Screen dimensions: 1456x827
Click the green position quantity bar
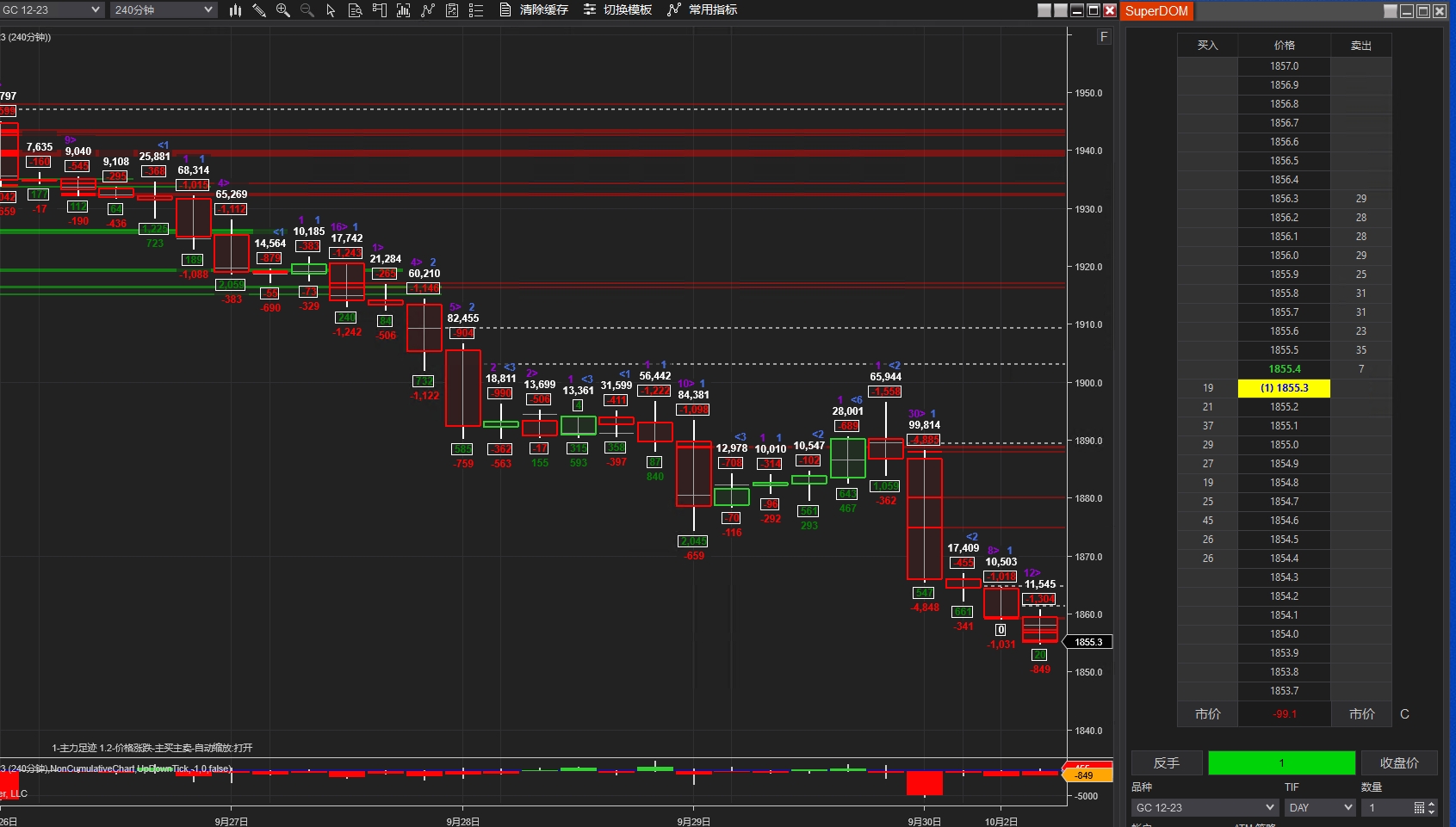click(1282, 762)
